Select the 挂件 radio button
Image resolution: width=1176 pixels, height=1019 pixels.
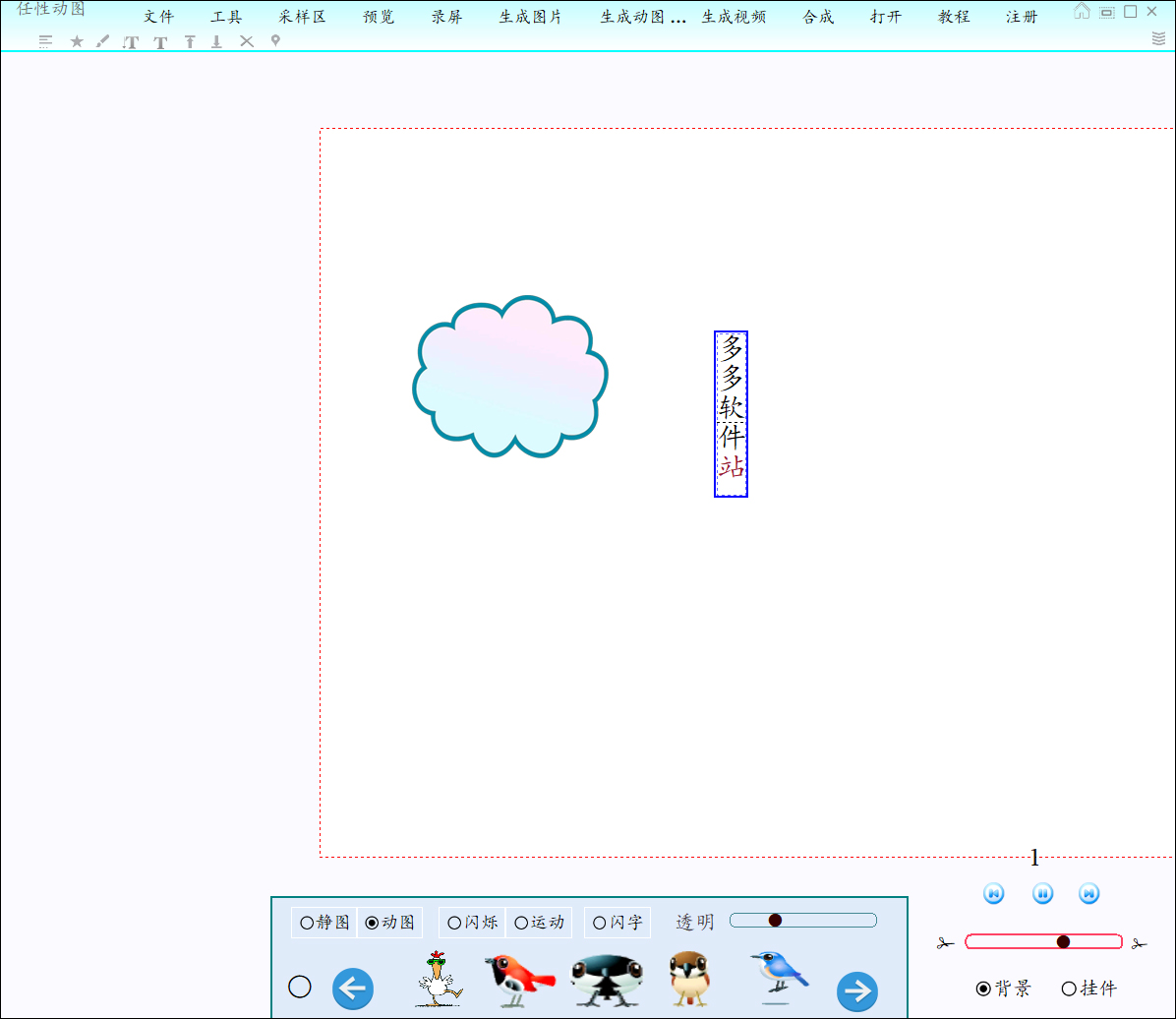coord(1089,989)
